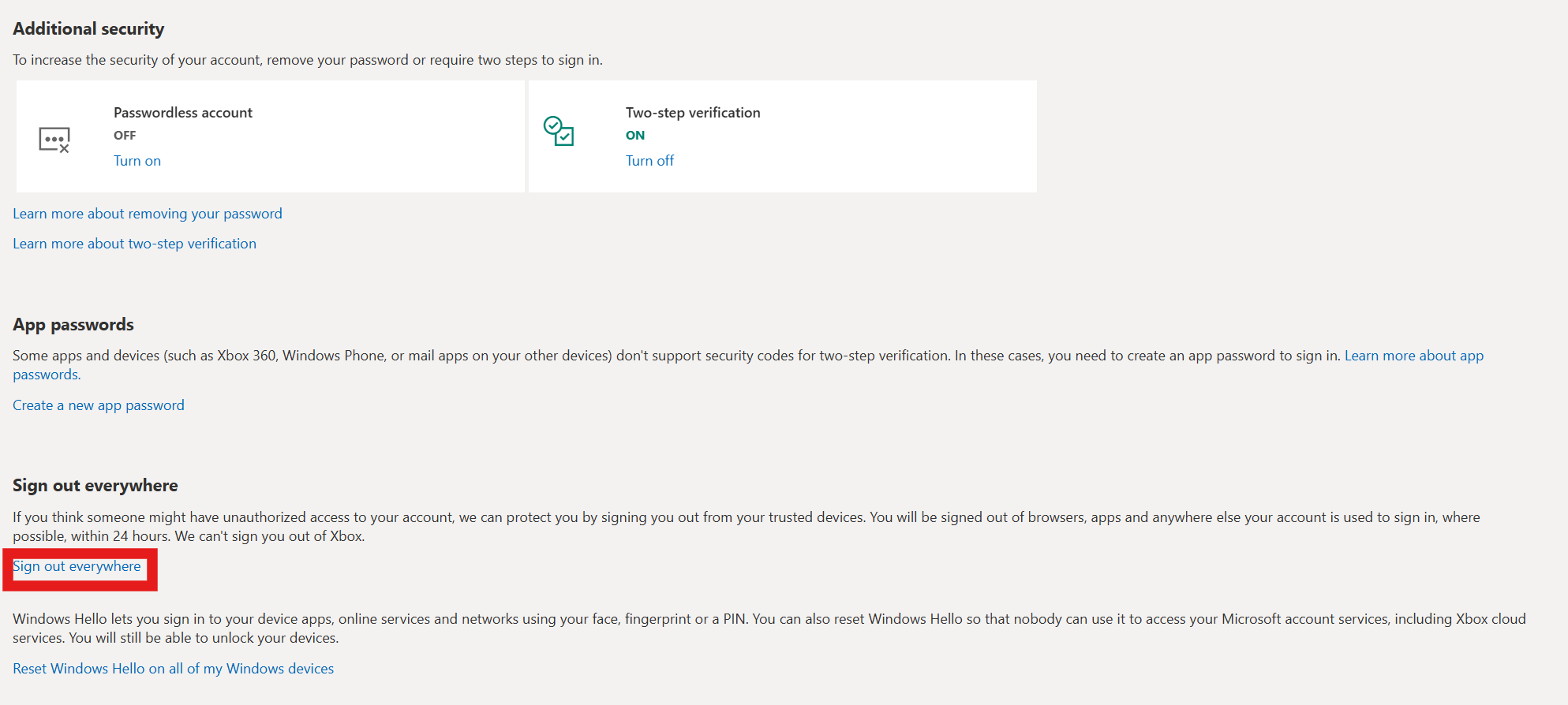Click the Sign out everywhere link
1568x705 pixels.
point(77,567)
